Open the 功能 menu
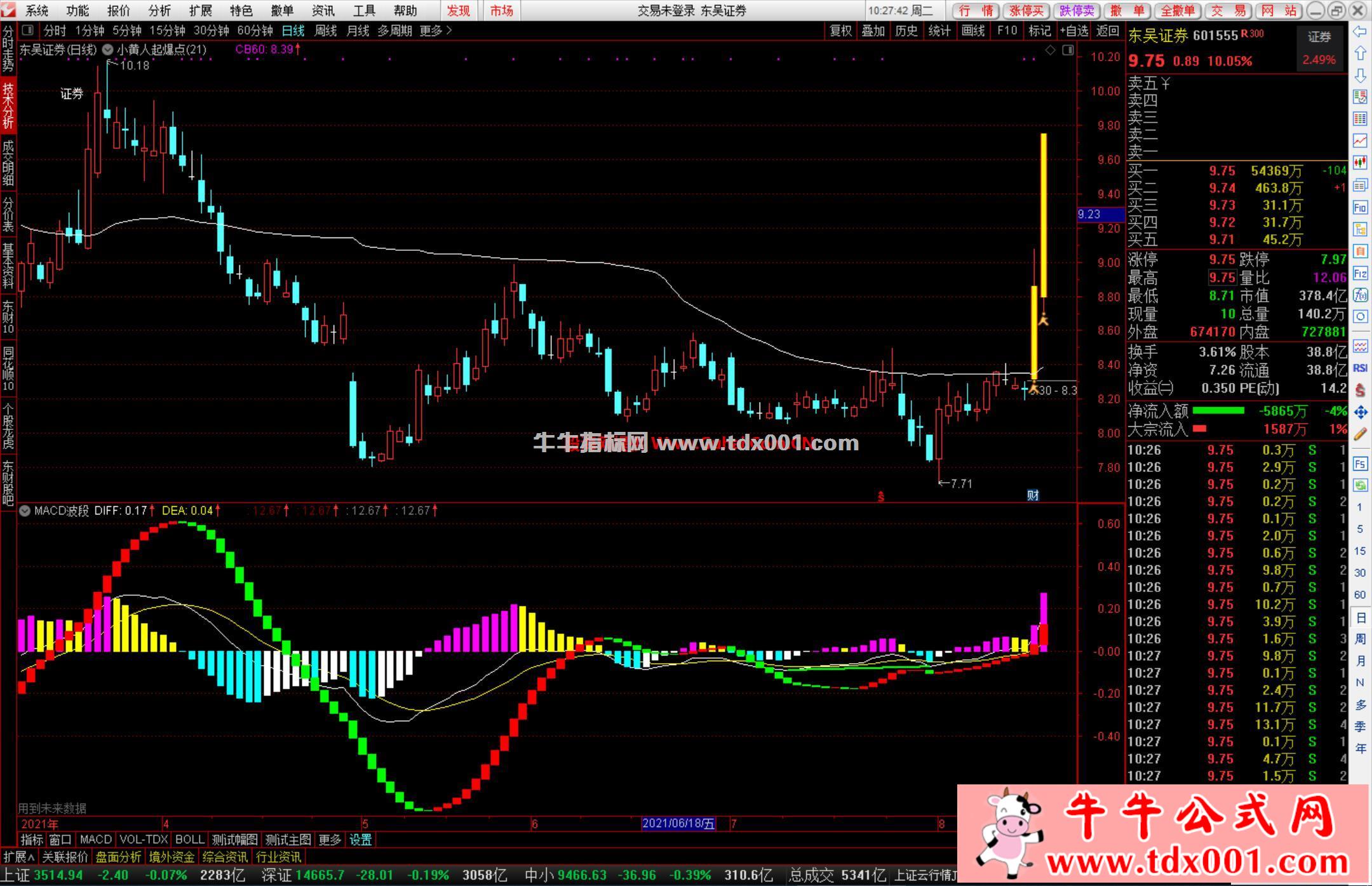This screenshot has width=1372, height=886. pyautogui.click(x=77, y=10)
